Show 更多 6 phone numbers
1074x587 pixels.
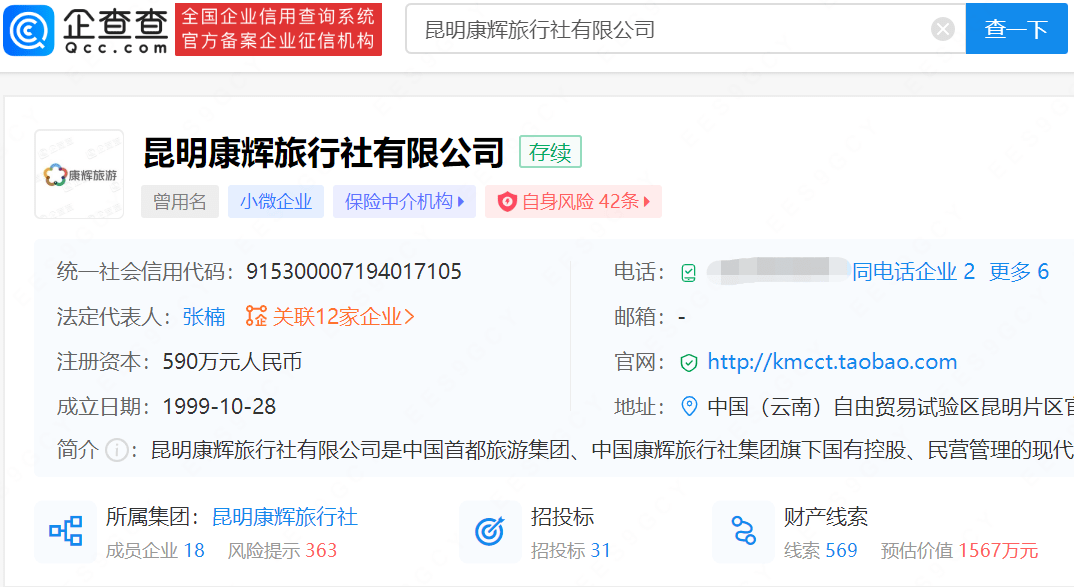[1019, 271]
